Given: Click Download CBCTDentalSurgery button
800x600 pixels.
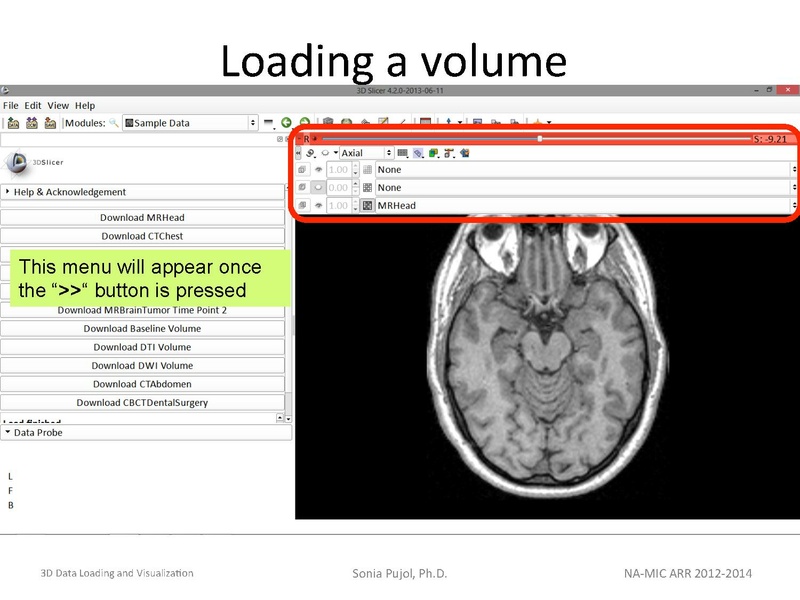Looking at the screenshot, I should point(142,403).
